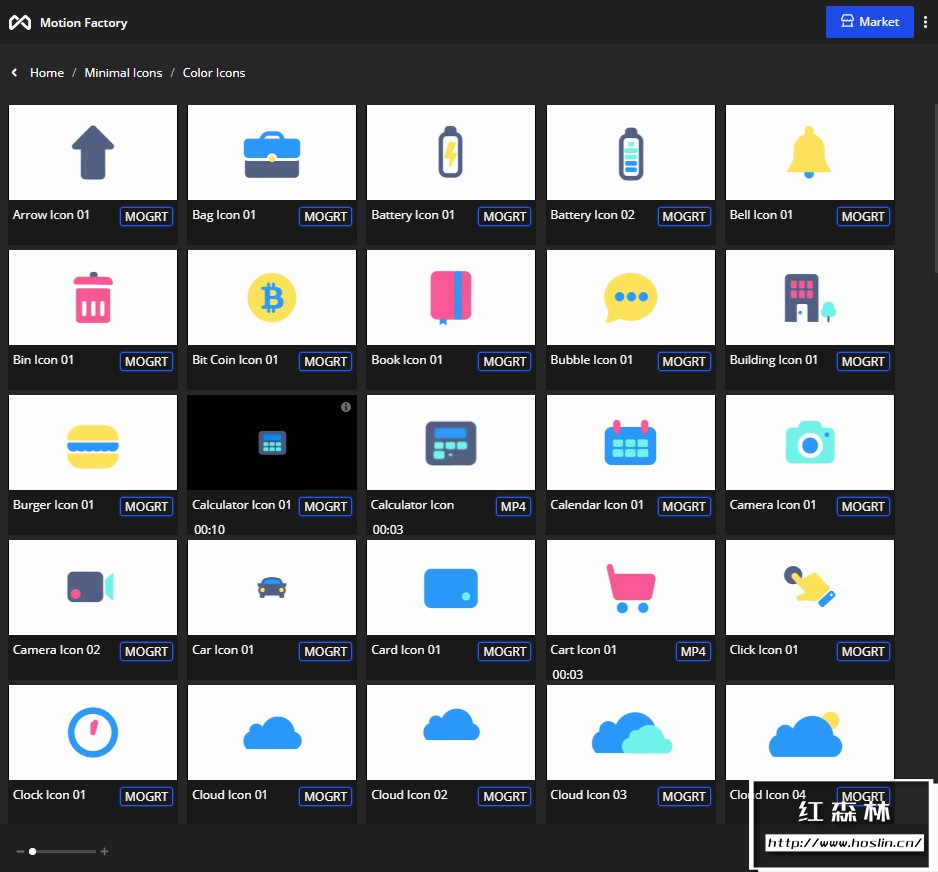
Task: Pick the Cloud Icon 01 thumbnail
Action: (272, 733)
